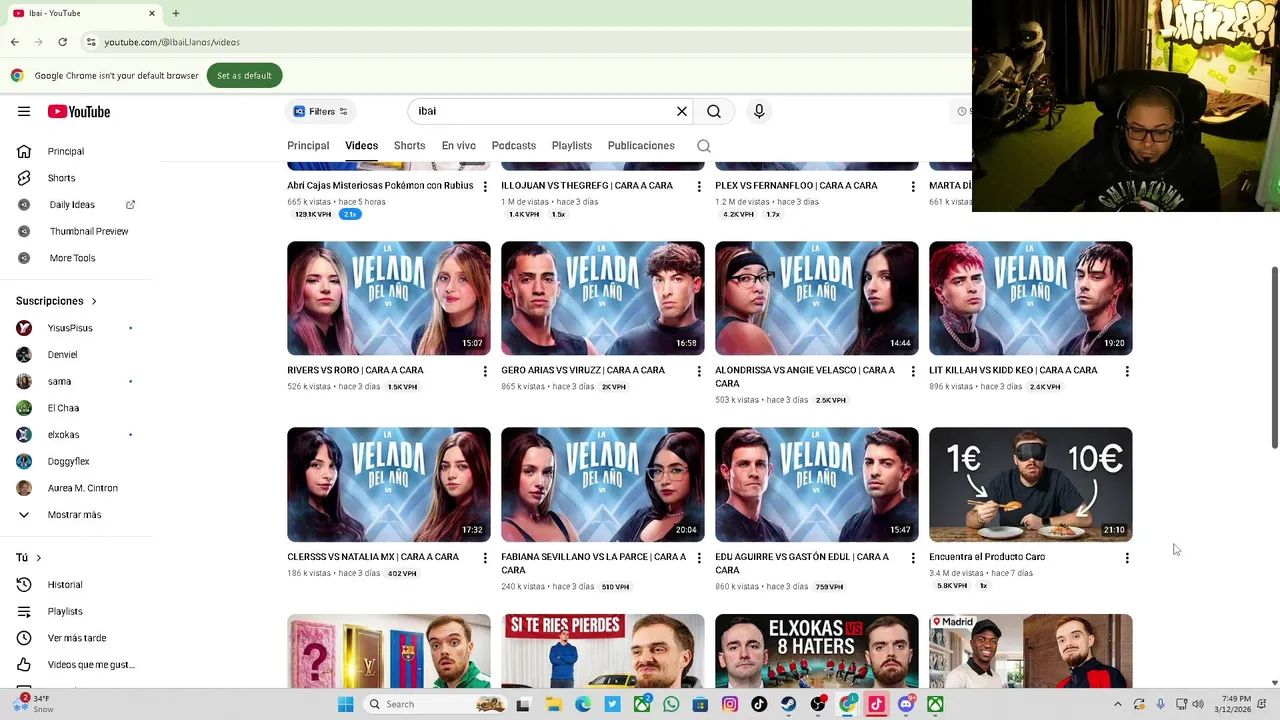Open options menu for LIT KILLAH VS KIDD KEO
1280x720 pixels.
click(x=1127, y=371)
